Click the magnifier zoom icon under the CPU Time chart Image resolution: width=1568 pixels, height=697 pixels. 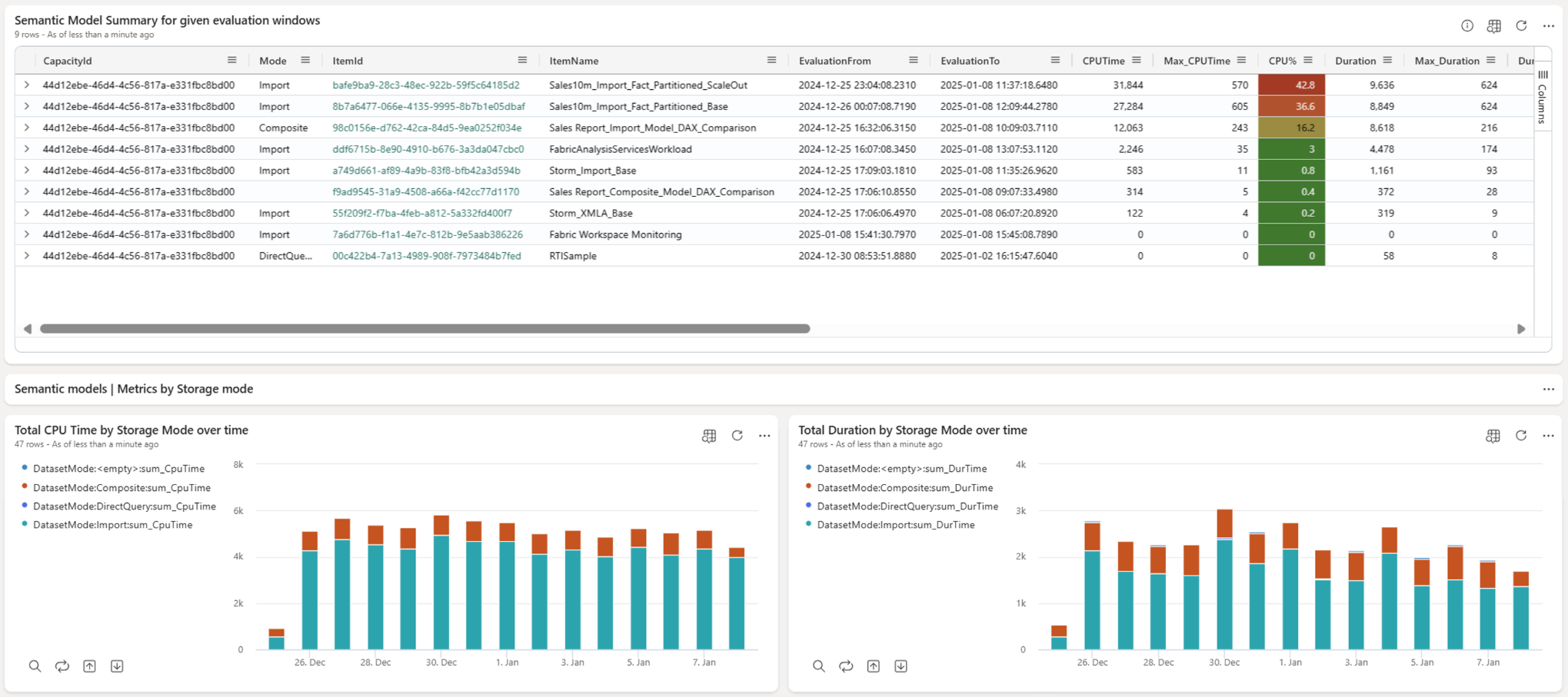[35, 666]
